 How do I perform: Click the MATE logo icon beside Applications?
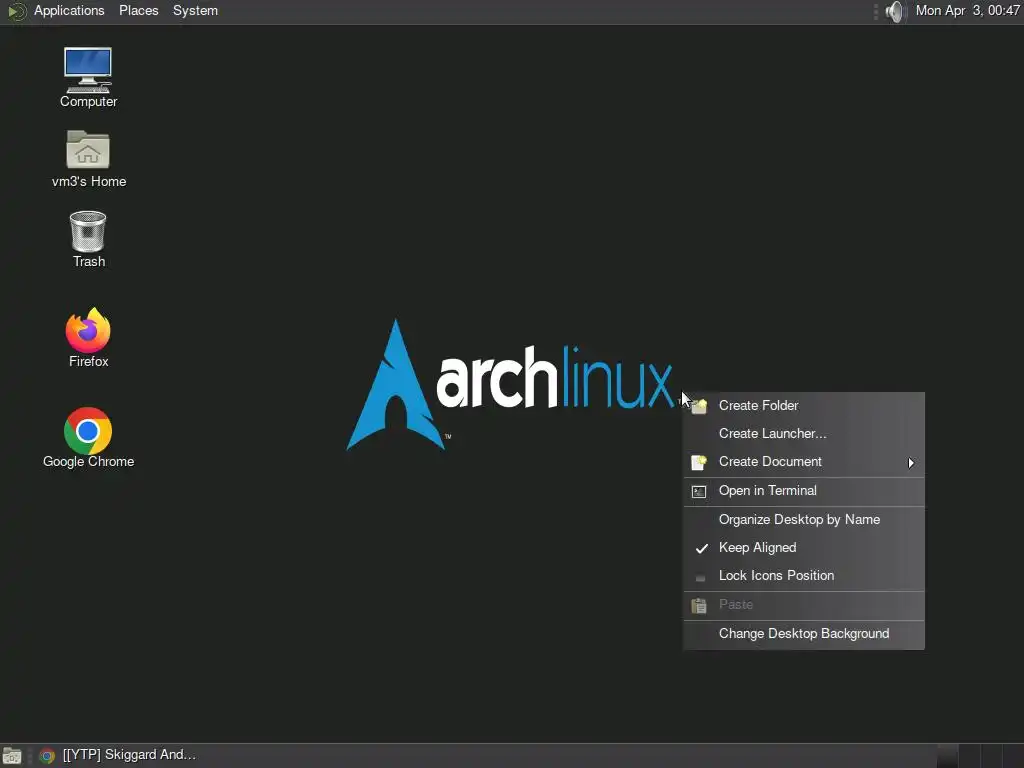coord(16,11)
